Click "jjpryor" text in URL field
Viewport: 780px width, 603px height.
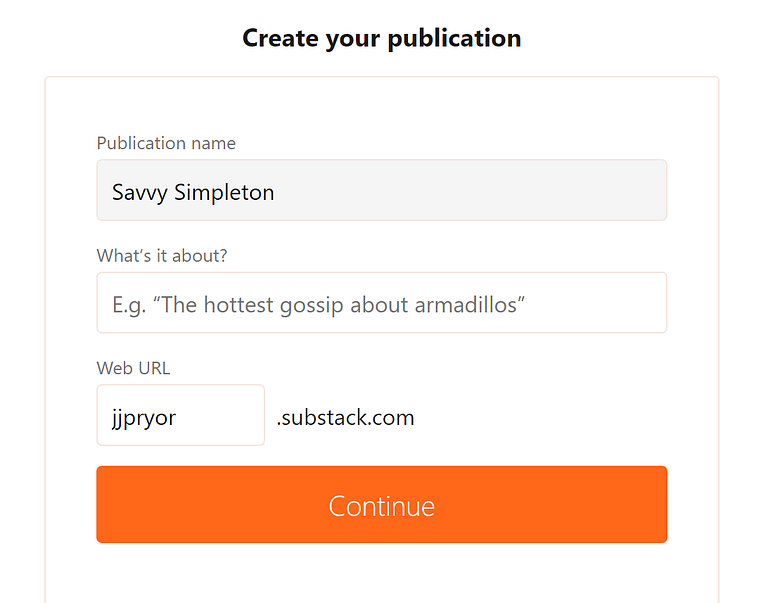pos(144,418)
